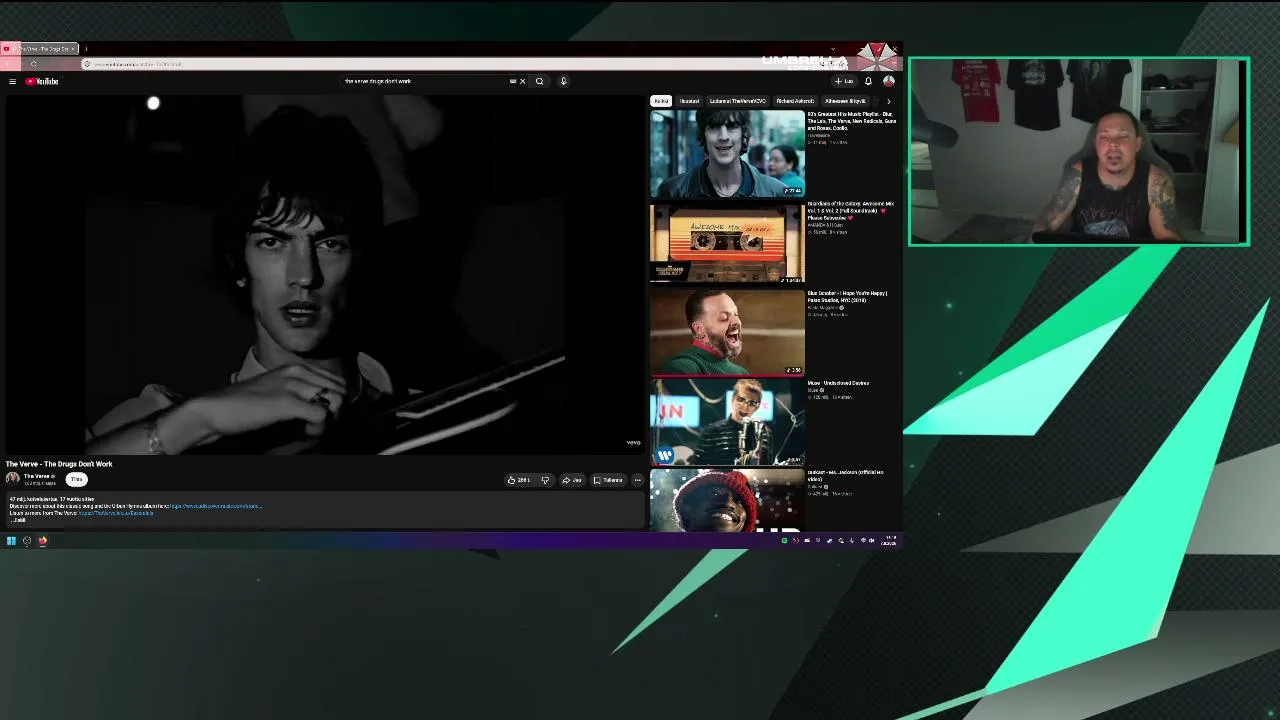
Task: Go to the YouTube home logo
Action: (42, 81)
